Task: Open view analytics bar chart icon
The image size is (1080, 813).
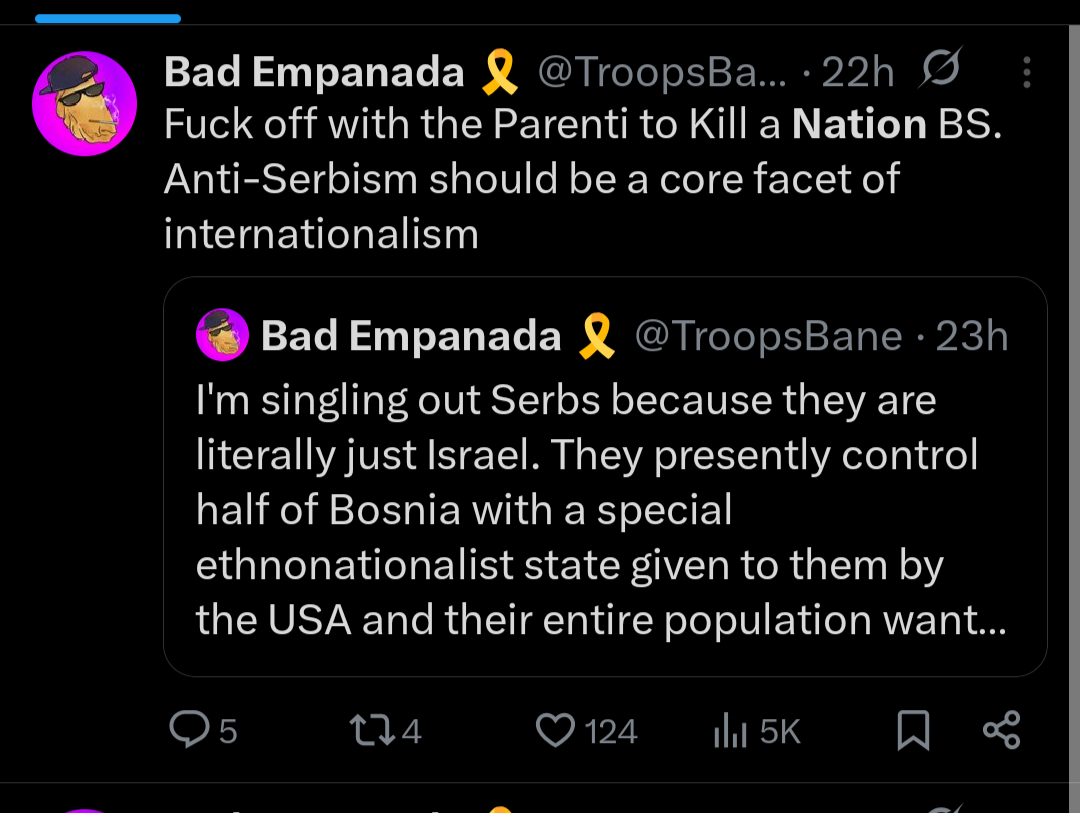Action: point(730,732)
